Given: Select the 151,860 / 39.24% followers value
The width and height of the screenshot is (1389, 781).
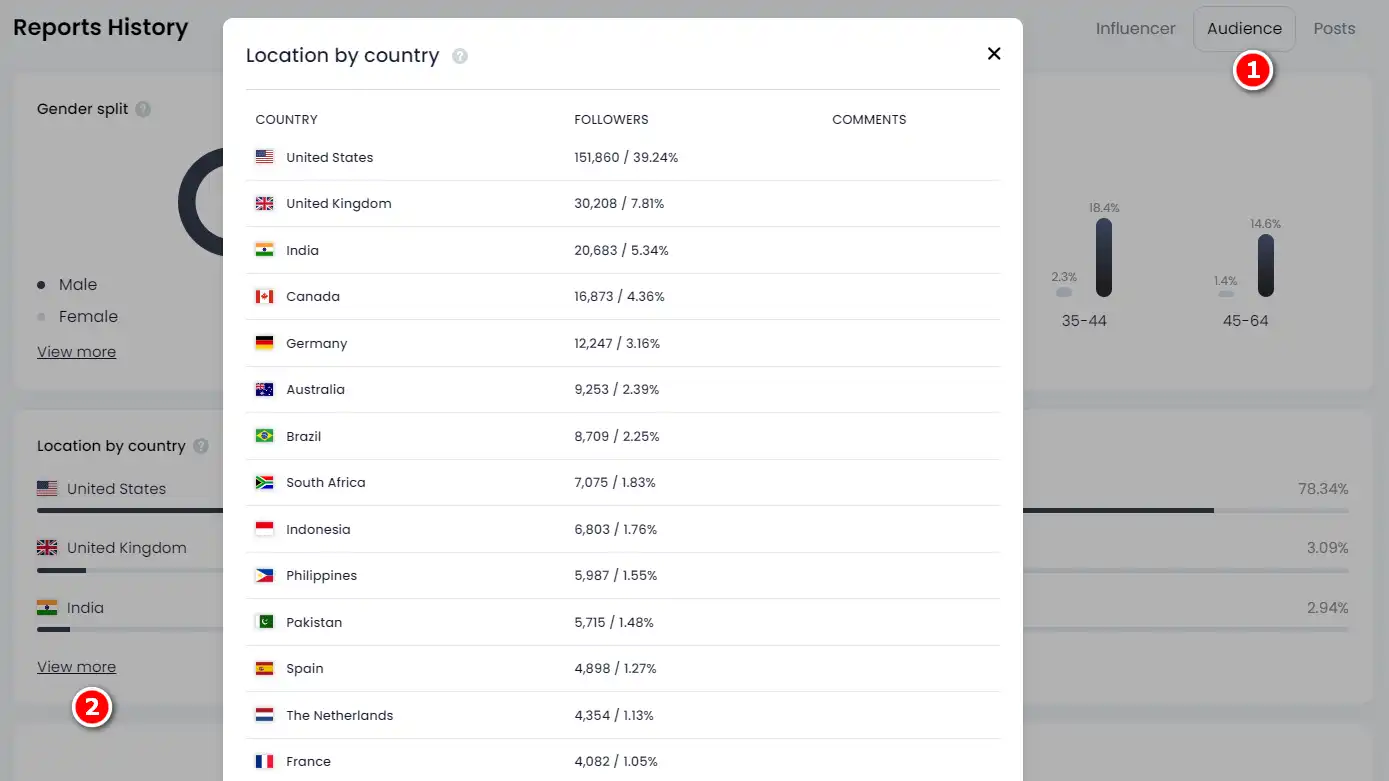Looking at the screenshot, I should (x=626, y=157).
